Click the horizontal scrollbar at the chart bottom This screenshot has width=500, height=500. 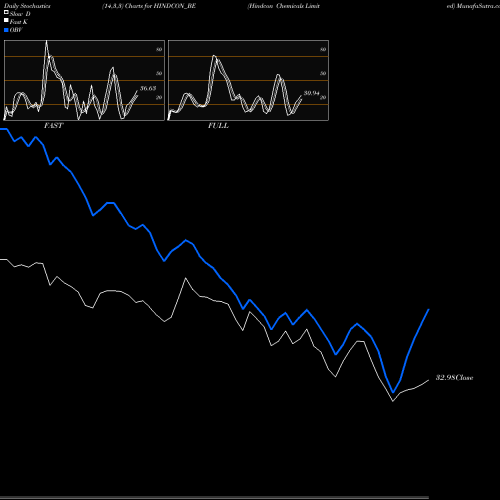coord(214,498)
